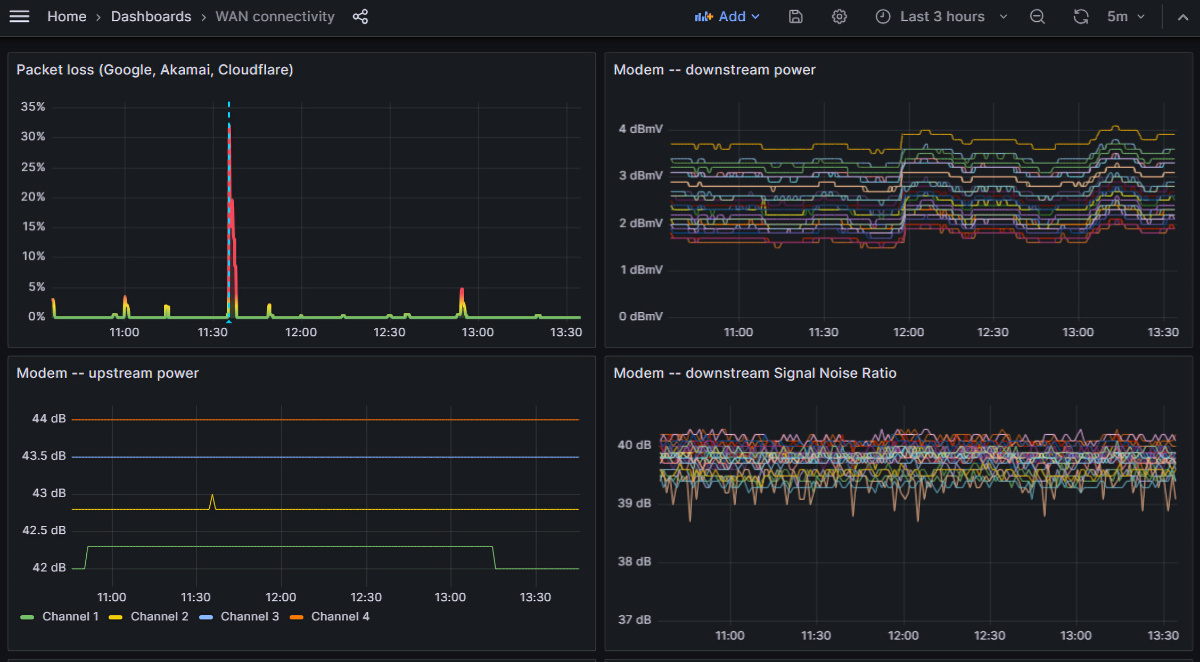The height and width of the screenshot is (662, 1200).
Task: Toggle Channel 3 series visibility
Action: [249, 617]
